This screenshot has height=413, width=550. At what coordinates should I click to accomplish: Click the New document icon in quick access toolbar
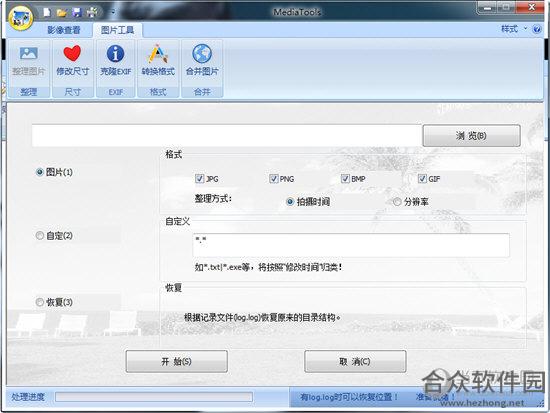pyautogui.click(x=47, y=13)
